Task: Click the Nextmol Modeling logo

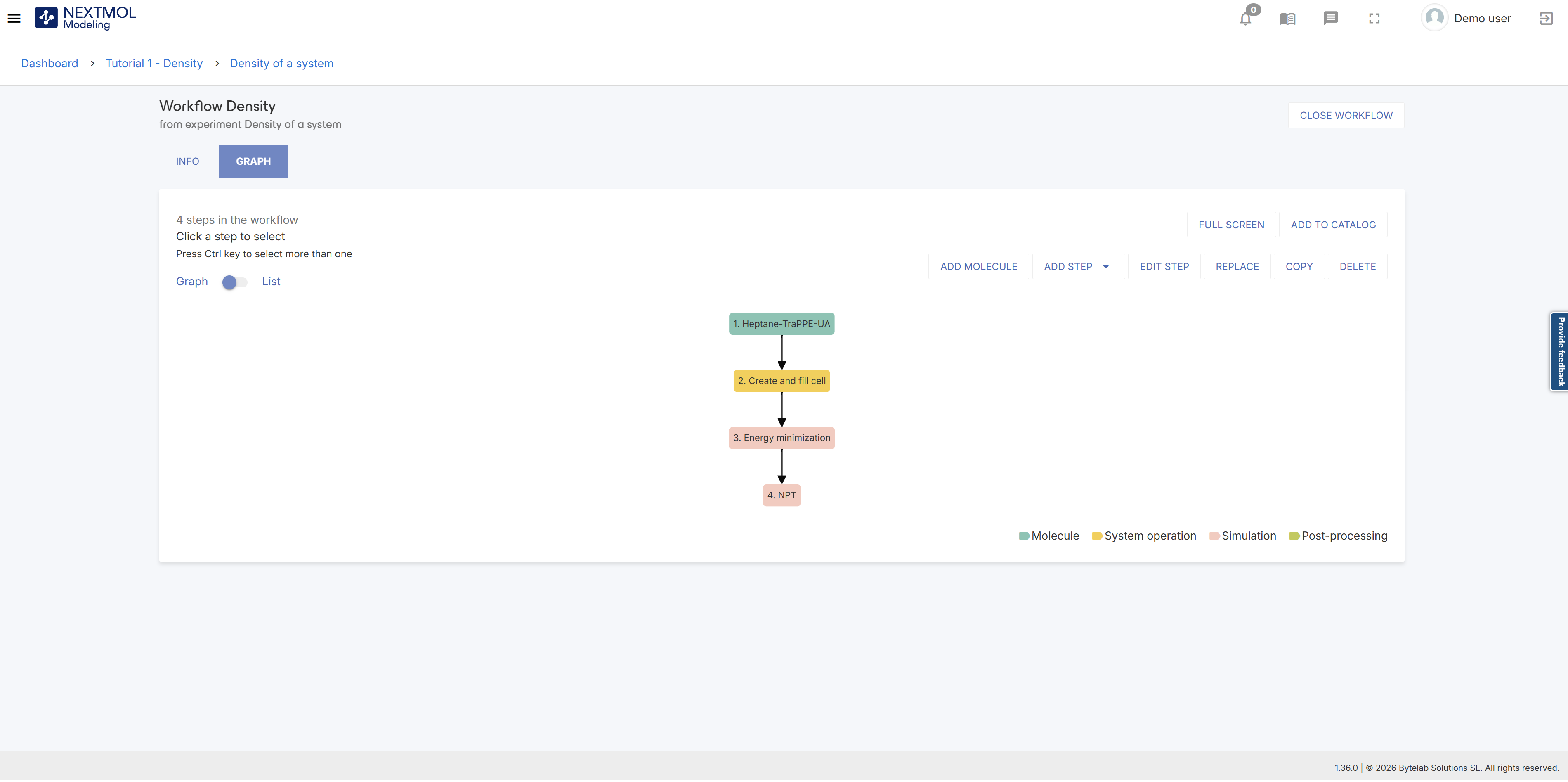Action: pos(85,18)
